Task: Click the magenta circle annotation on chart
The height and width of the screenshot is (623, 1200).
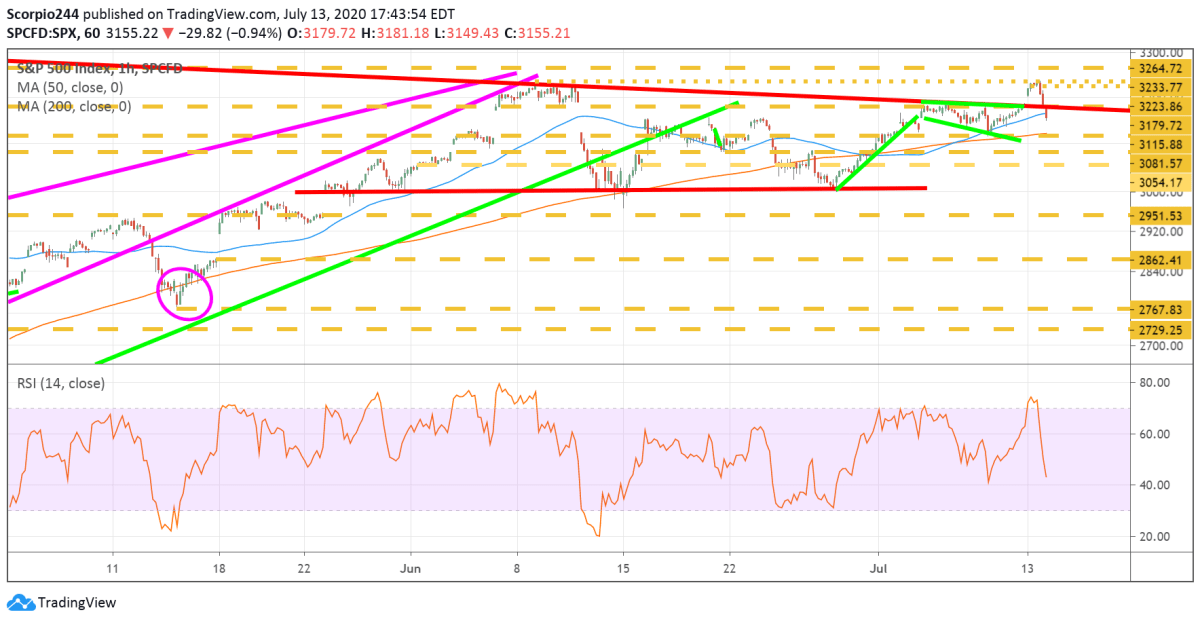Action: (x=185, y=294)
